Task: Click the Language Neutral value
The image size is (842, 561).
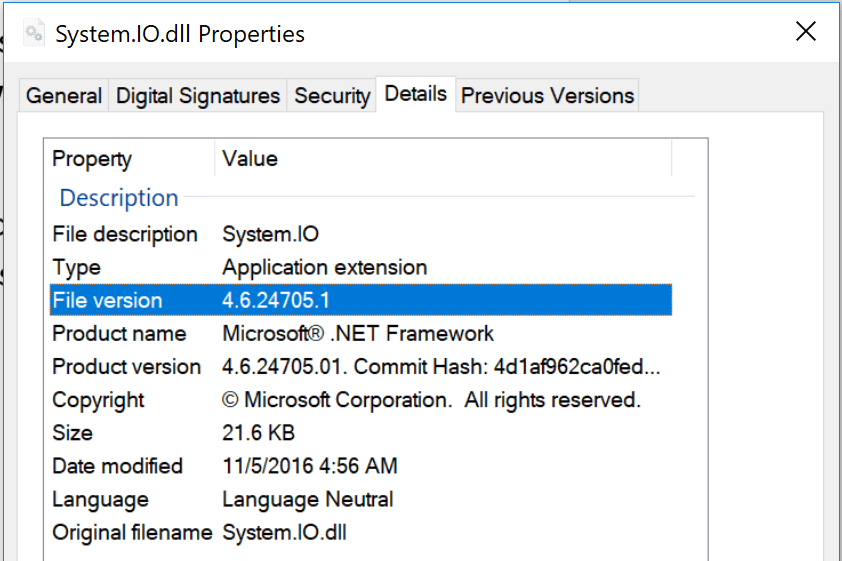Action: (308, 499)
